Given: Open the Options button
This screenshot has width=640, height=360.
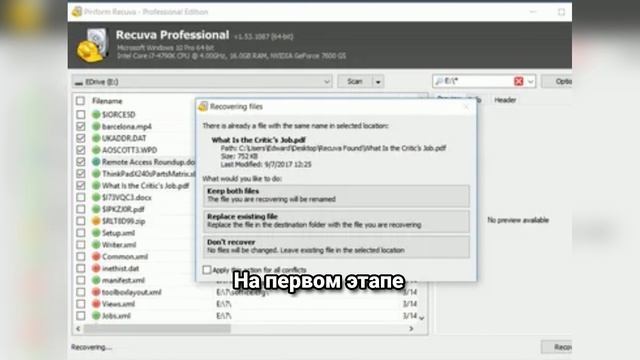Looking at the screenshot, I should tap(557, 81).
